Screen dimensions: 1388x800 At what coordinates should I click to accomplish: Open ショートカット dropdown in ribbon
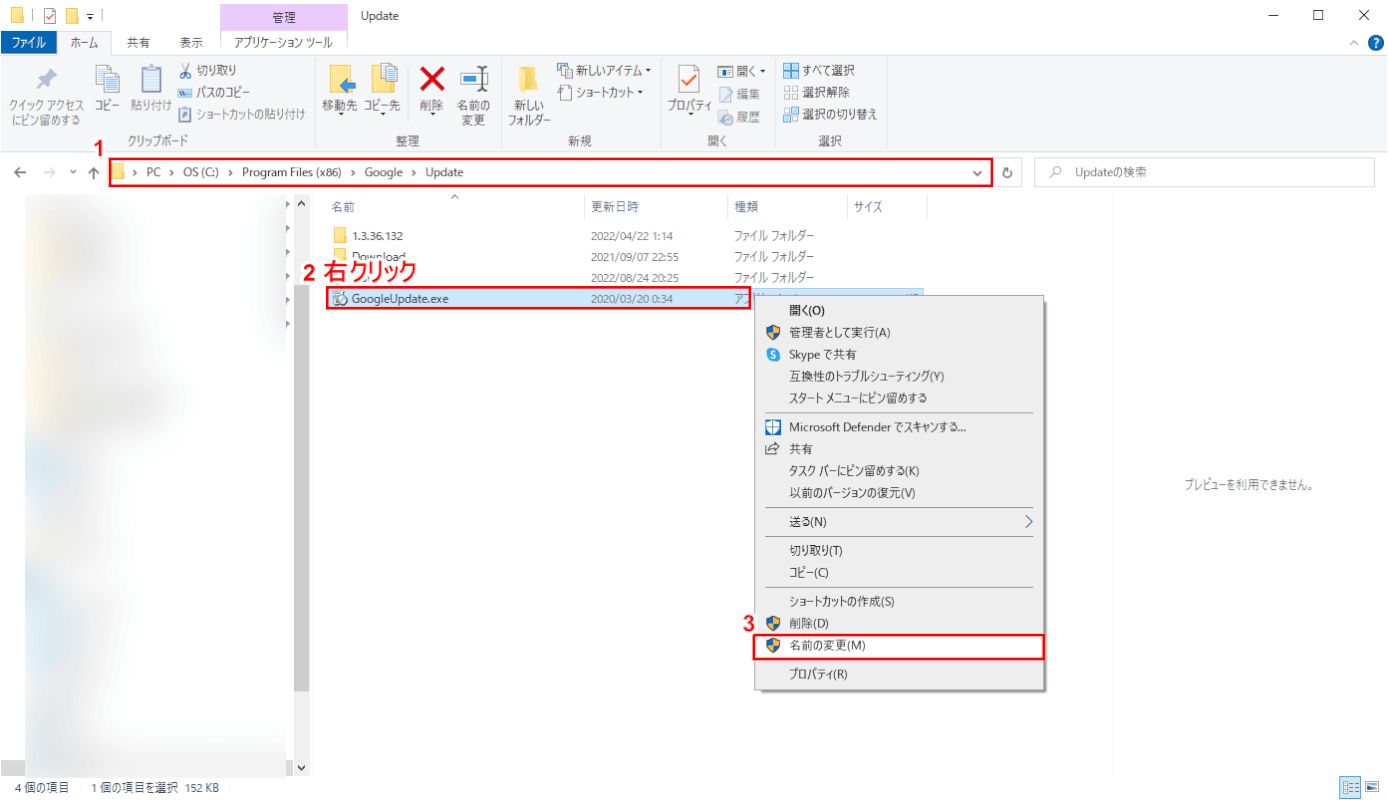(600, 92)
